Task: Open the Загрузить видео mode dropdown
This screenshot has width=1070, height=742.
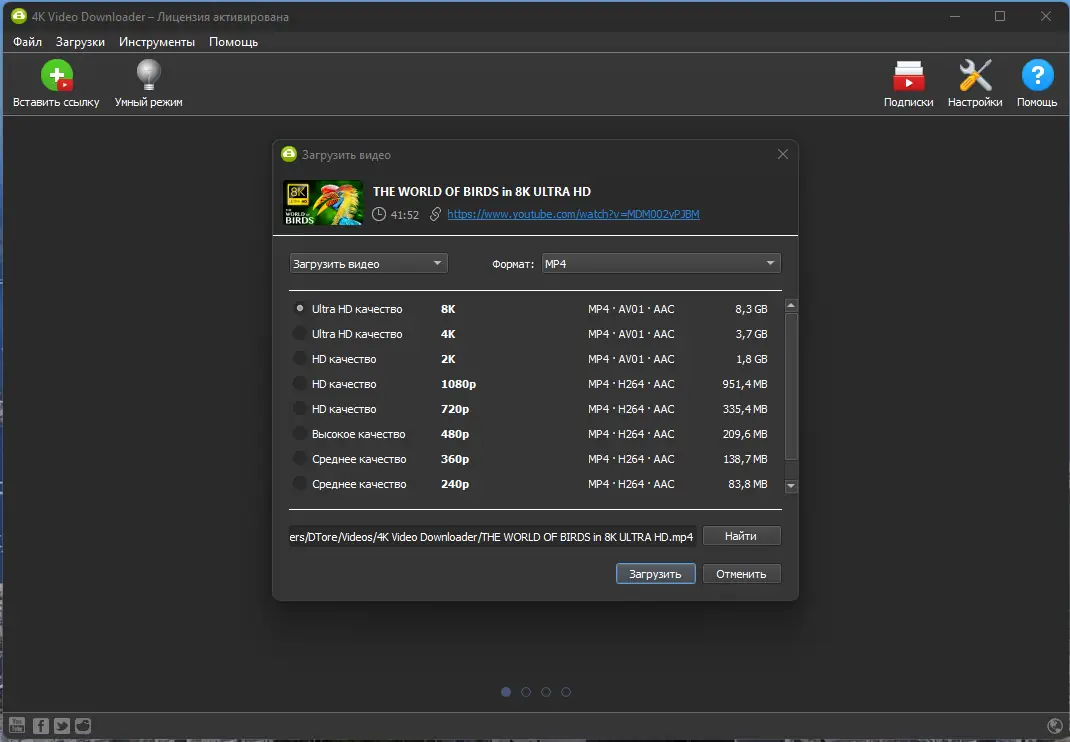Action: click(368, 263)
